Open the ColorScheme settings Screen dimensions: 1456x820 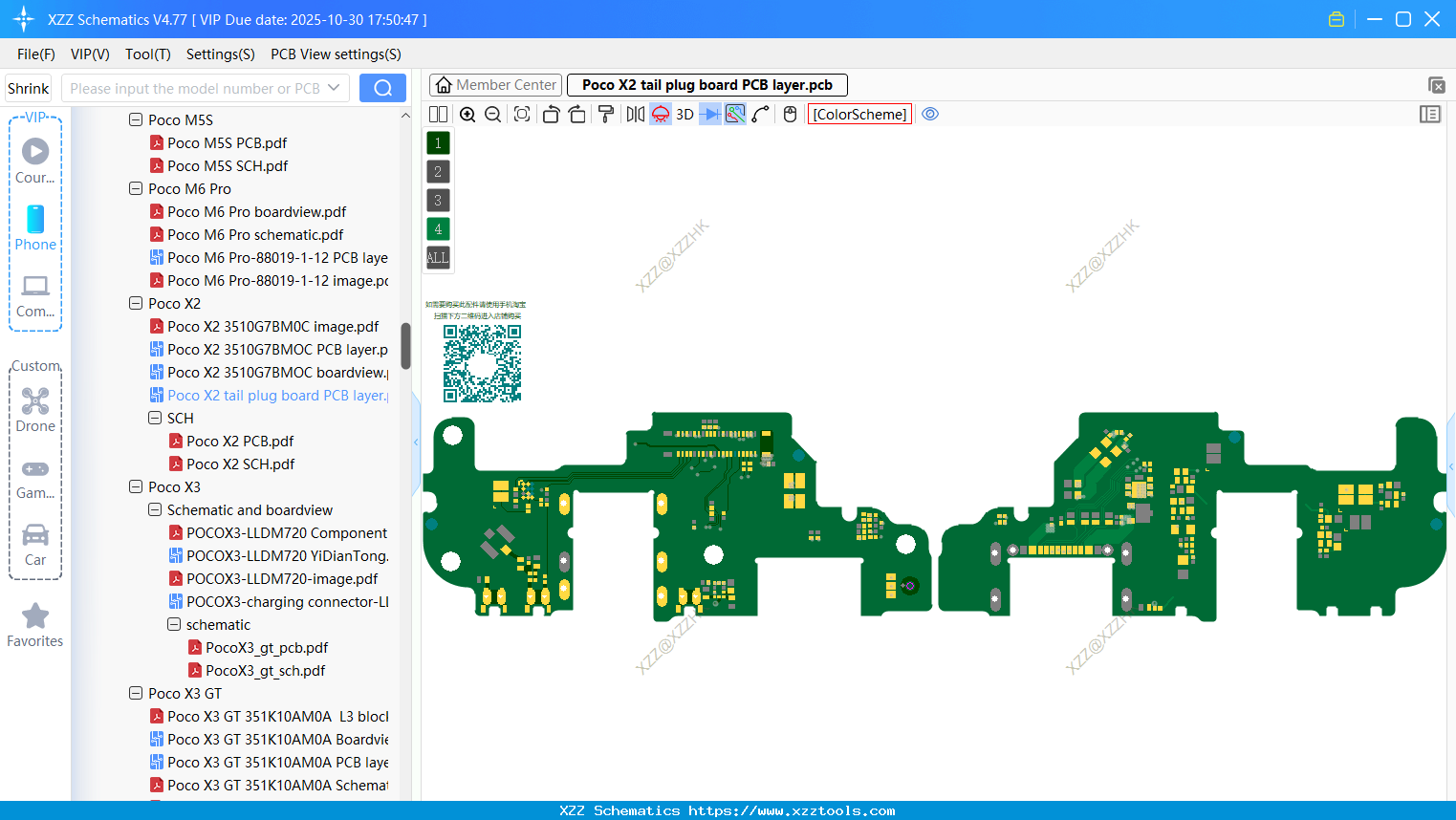[858, 114]
